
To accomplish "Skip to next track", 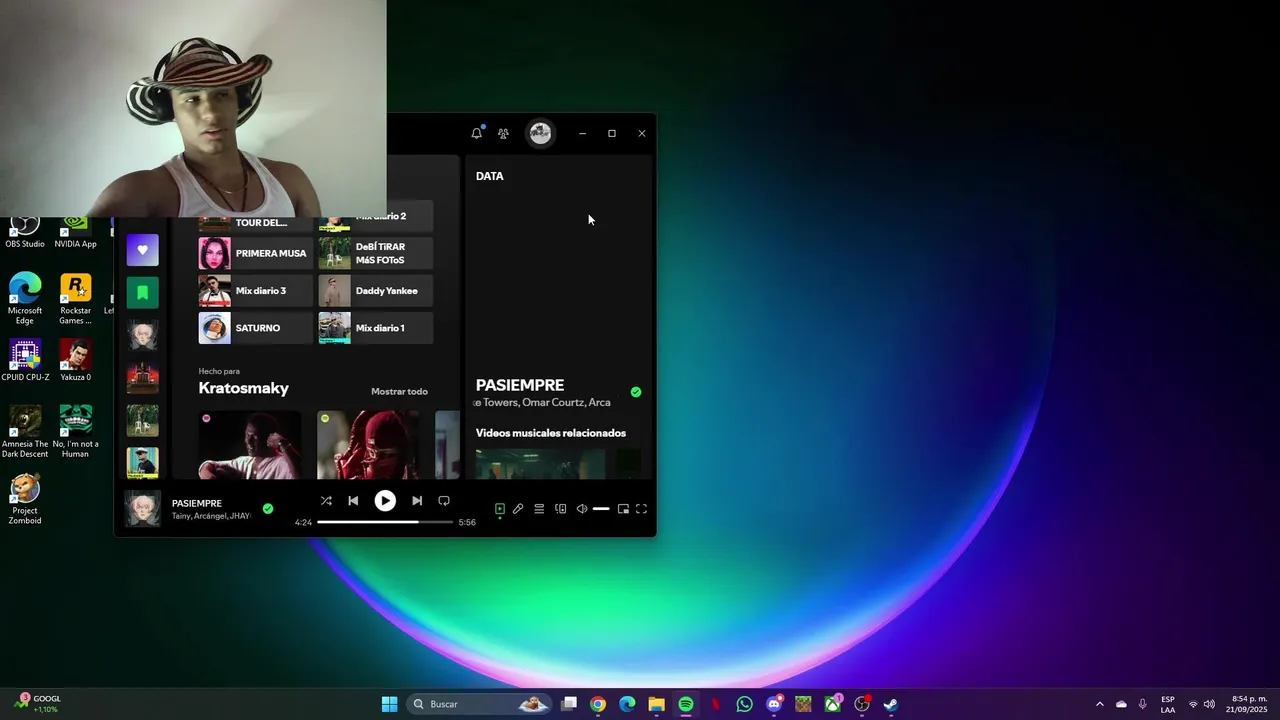I will pyautogui.click(x=417, y=501).
